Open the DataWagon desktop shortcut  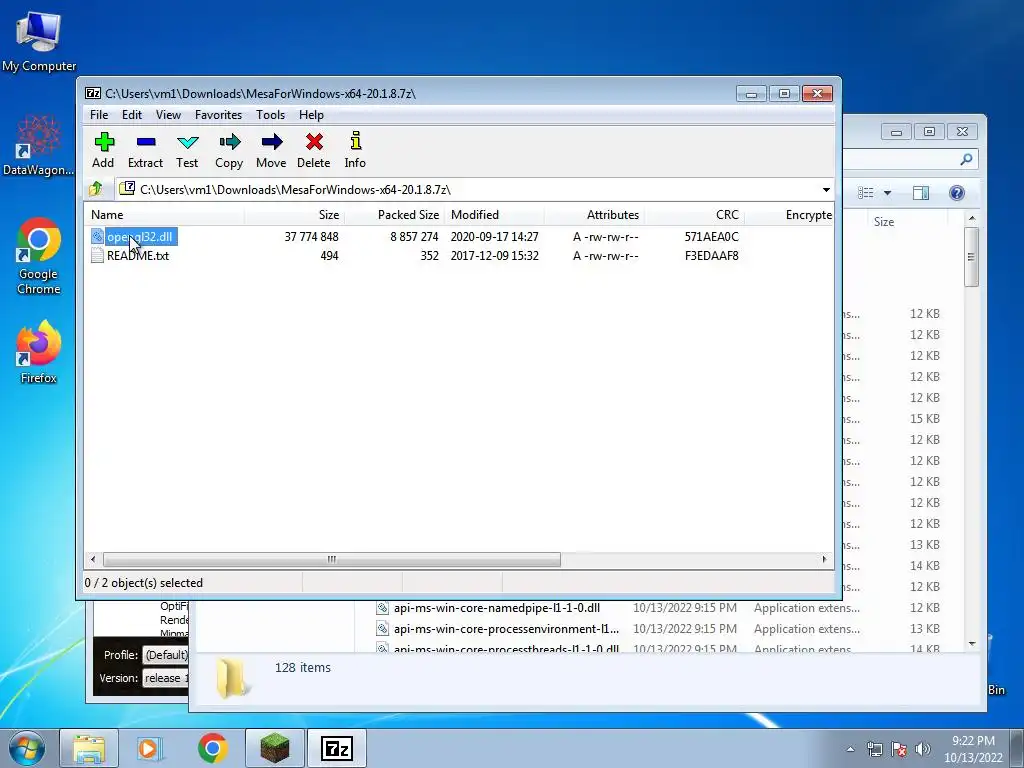39,145
